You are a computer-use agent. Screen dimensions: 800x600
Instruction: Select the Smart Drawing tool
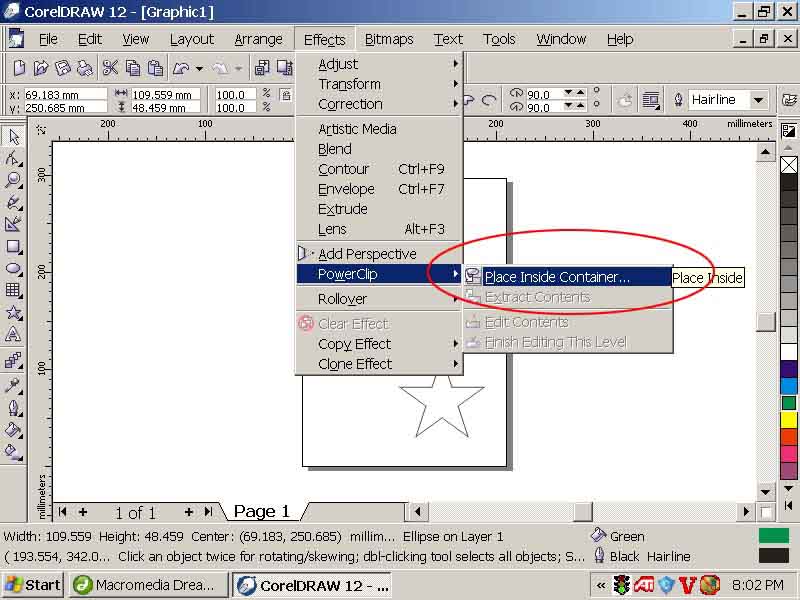[13, 224]
